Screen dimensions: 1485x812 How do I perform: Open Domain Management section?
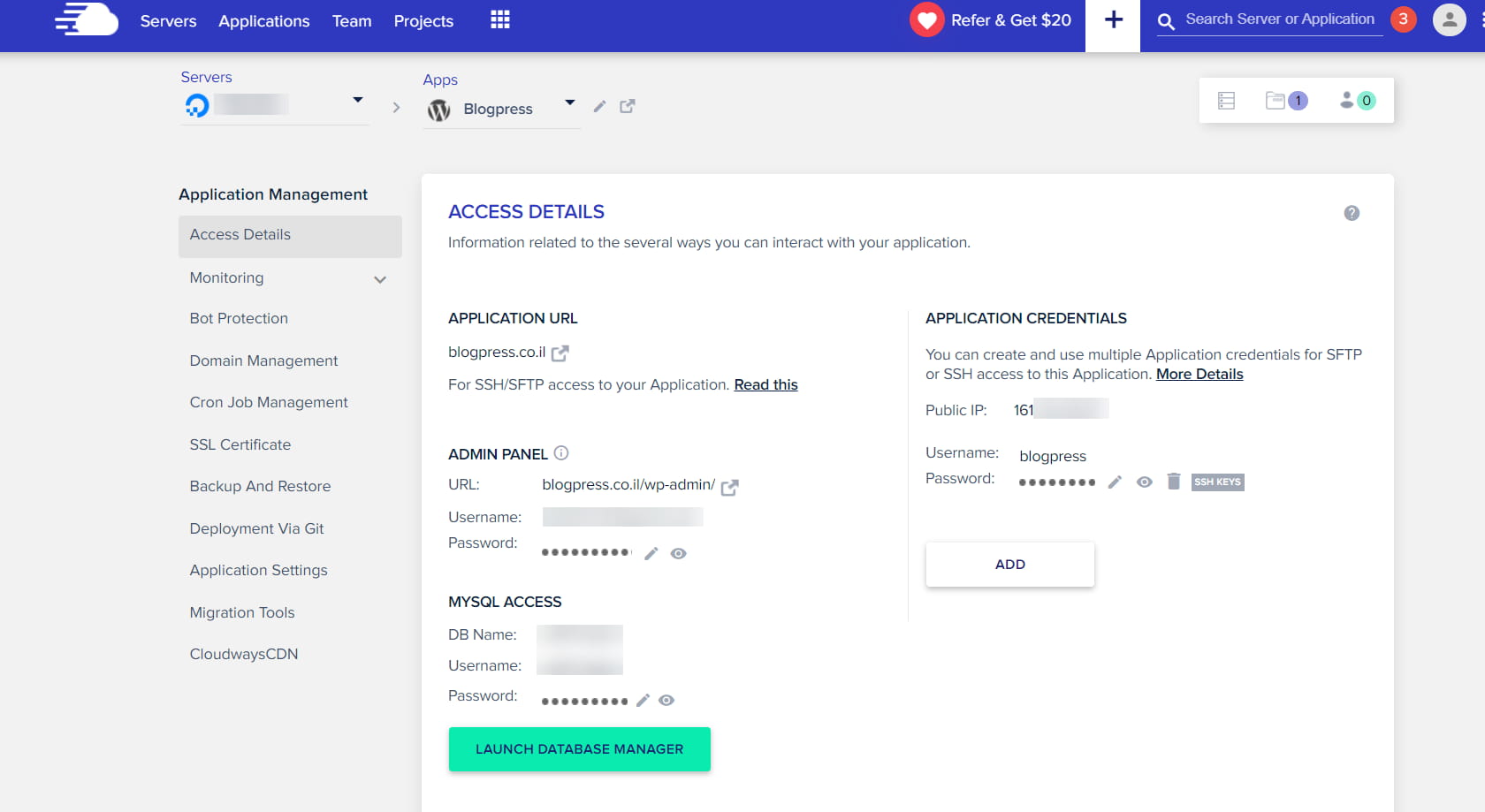263,360
